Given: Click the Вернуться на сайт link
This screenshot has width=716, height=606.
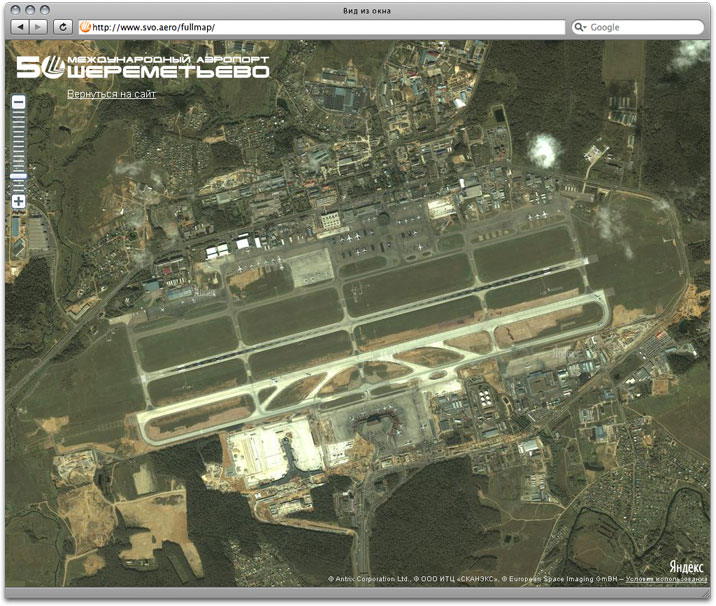Looking at the screenshot, I should click(111, 94).
